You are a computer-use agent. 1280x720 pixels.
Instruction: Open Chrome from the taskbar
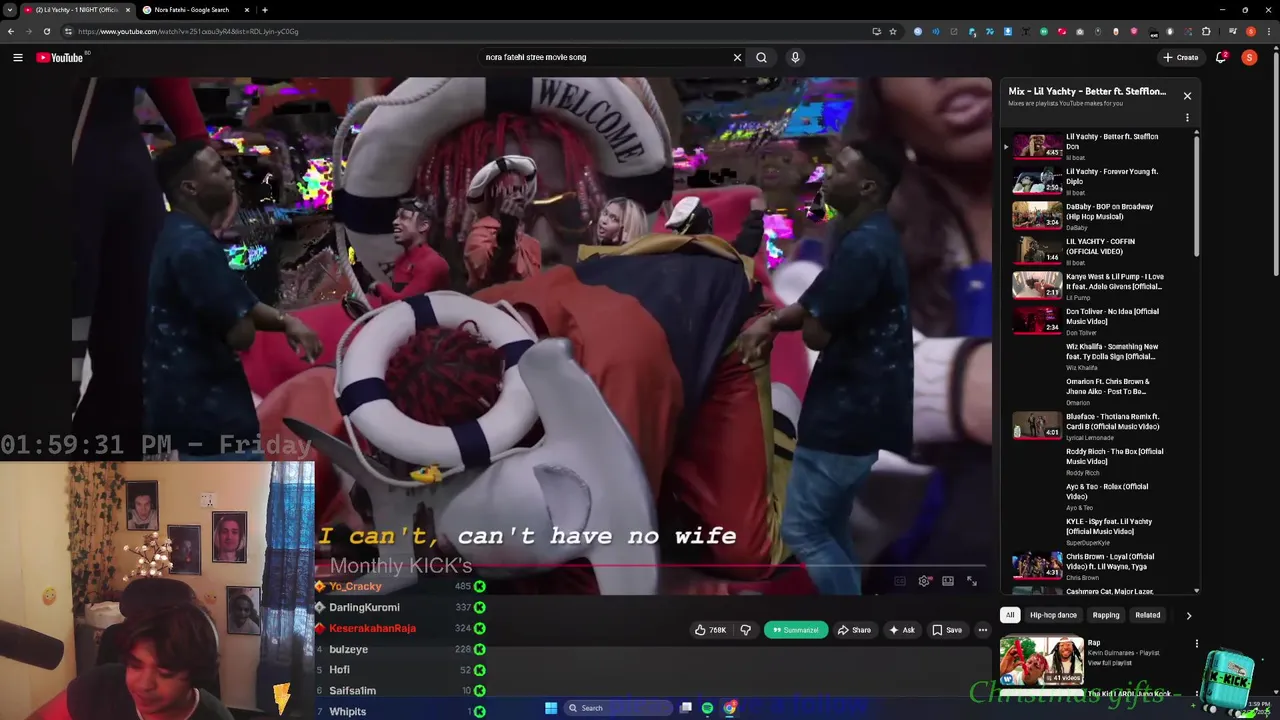[x=730, y=708]
